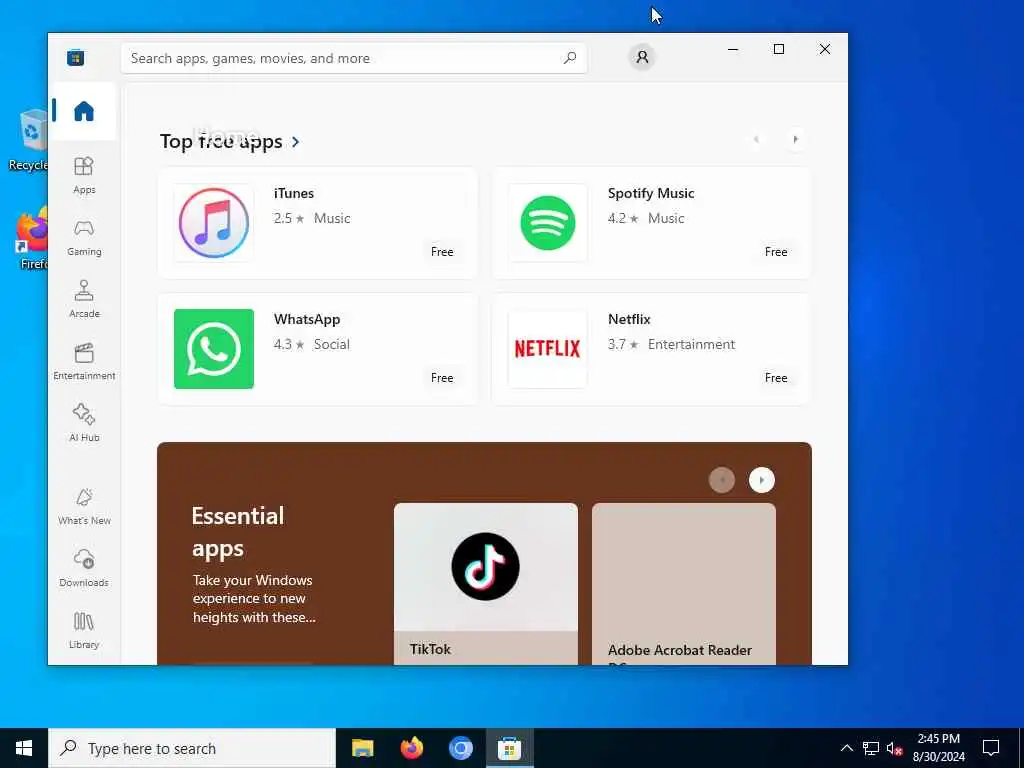Launch Chromium browser from the taskbar
The image size is (1024, 768).
tap(460, 748)
